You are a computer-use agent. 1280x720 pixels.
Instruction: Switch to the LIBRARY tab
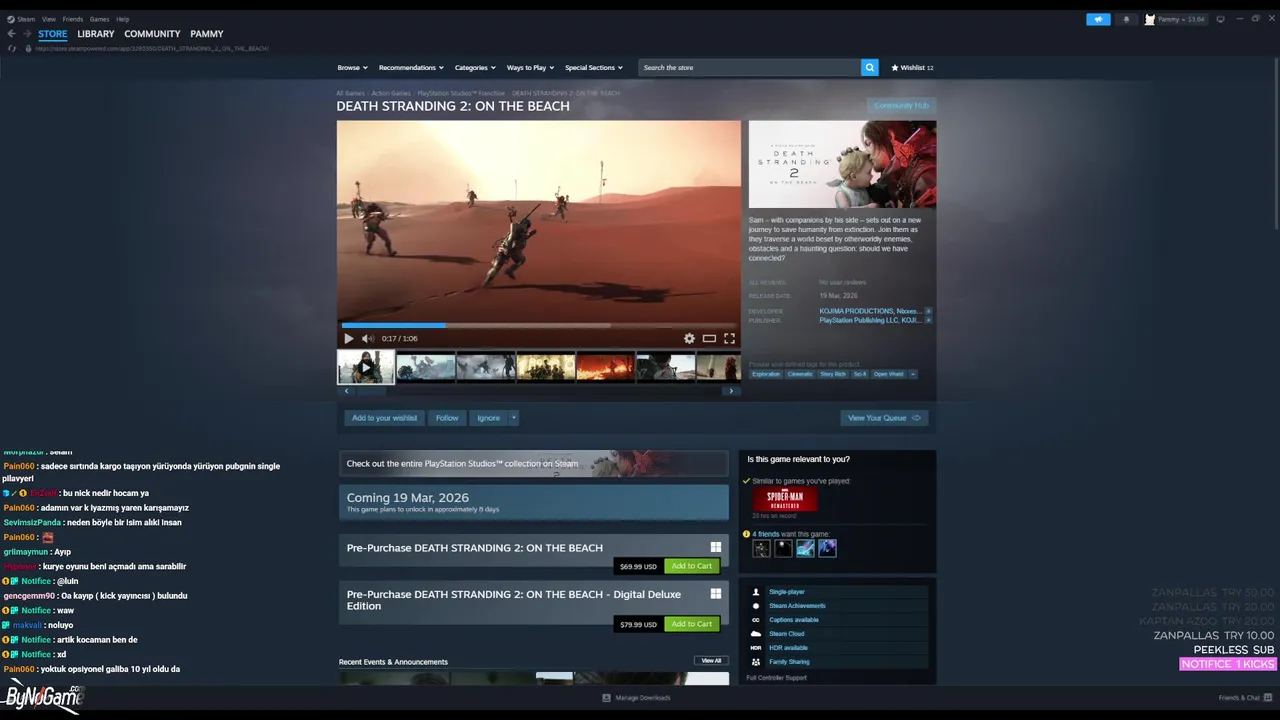coord(96,34)
